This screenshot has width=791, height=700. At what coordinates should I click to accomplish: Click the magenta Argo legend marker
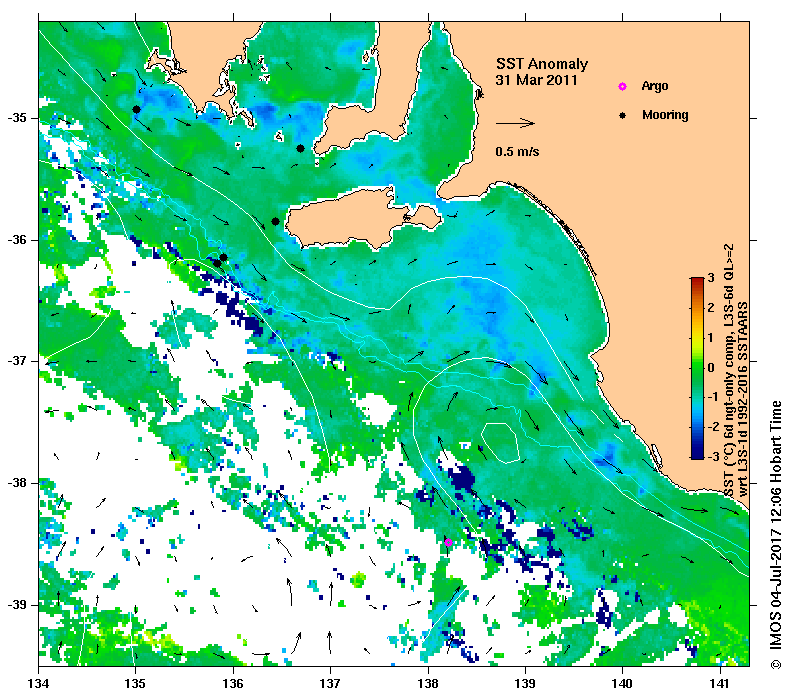[x=622, y=86]
